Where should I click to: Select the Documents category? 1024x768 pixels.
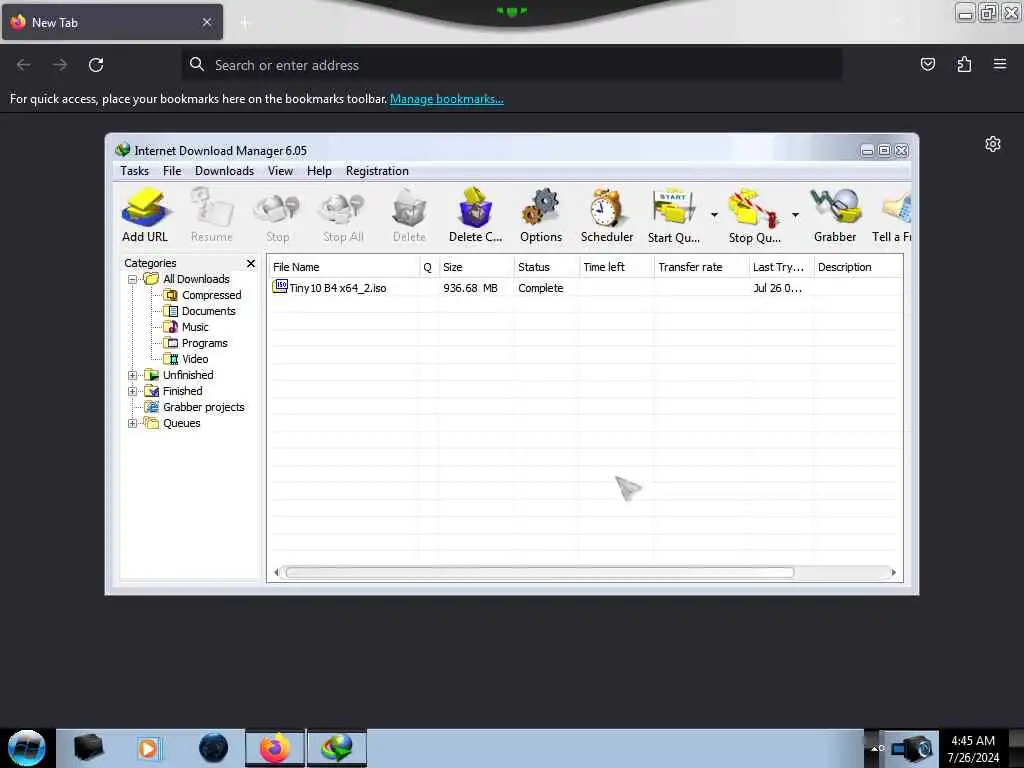(208, 311)
